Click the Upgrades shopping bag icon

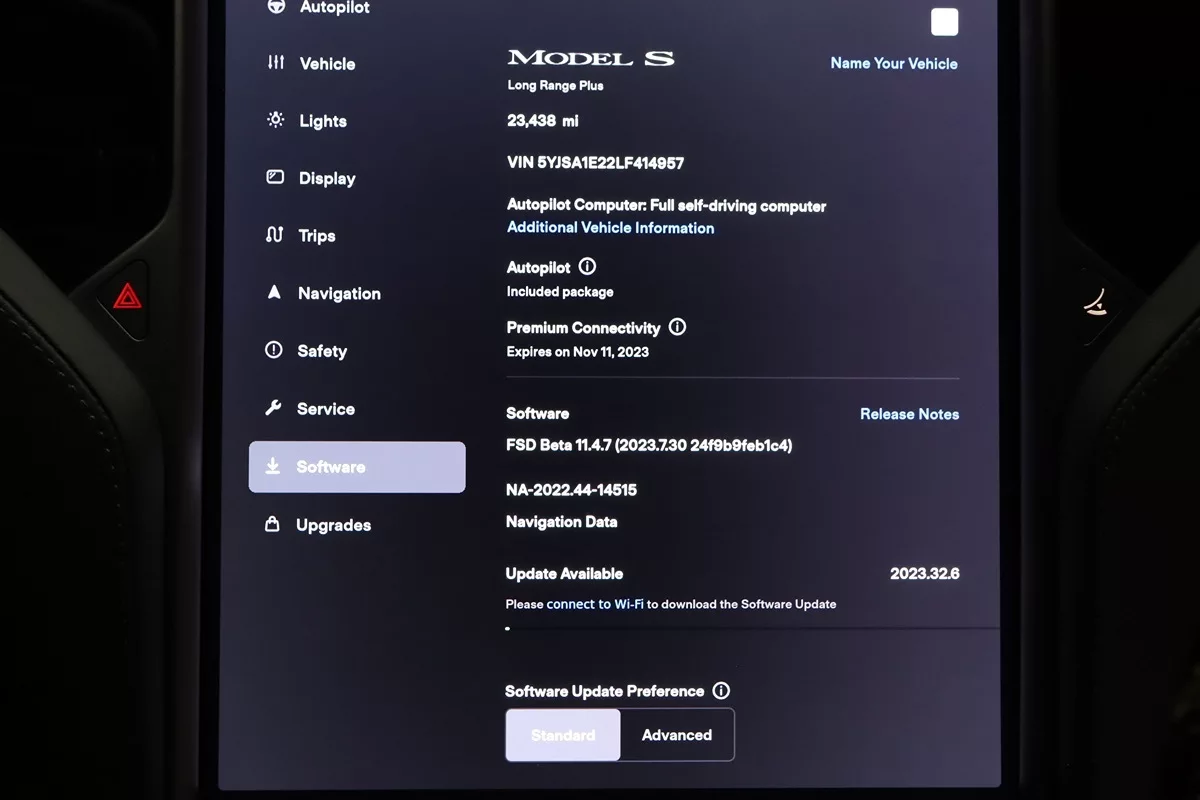click(272, 525)
